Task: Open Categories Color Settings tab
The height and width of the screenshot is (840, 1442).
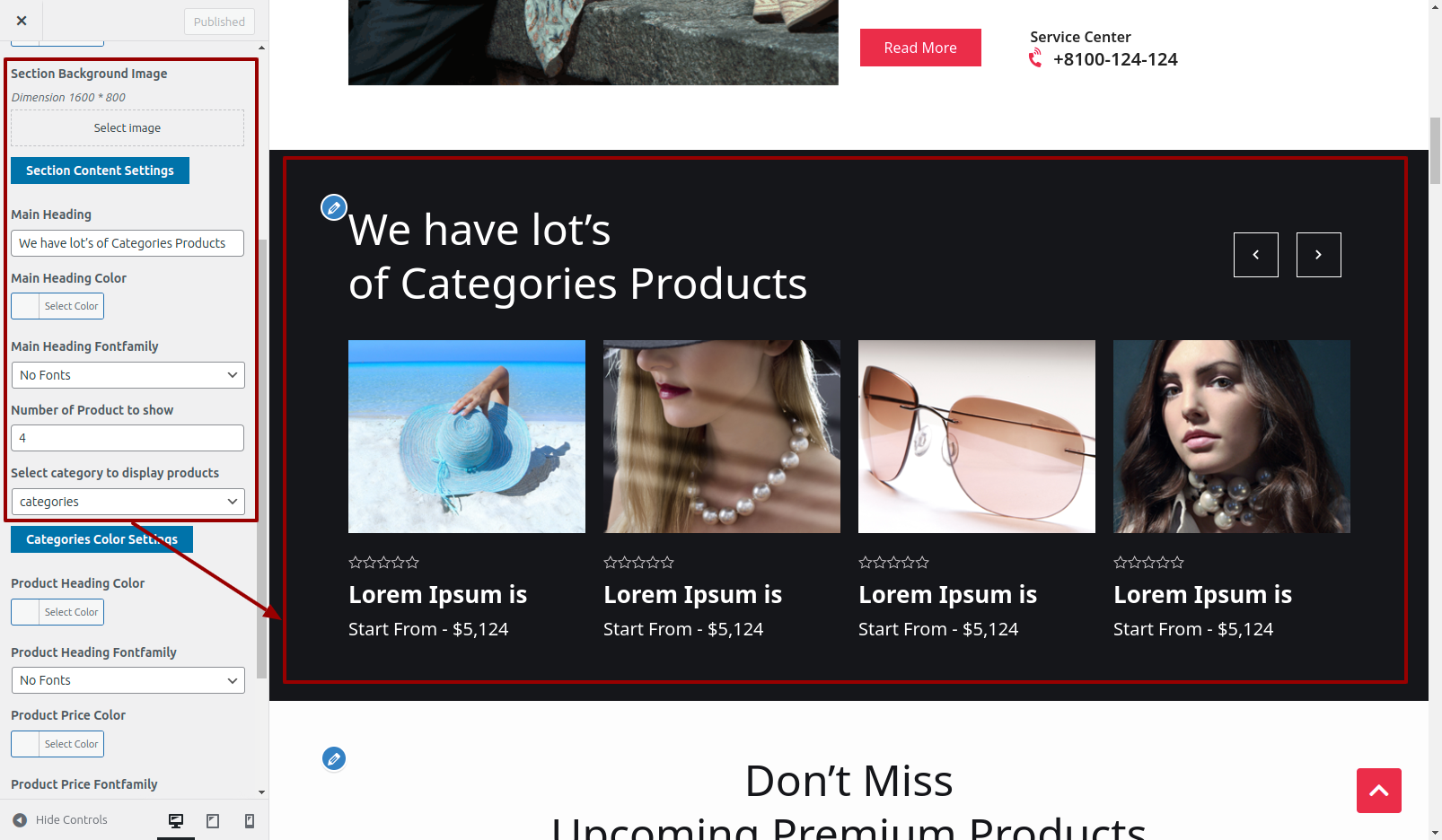Action: pyautogui.click(x=101, y=539)
